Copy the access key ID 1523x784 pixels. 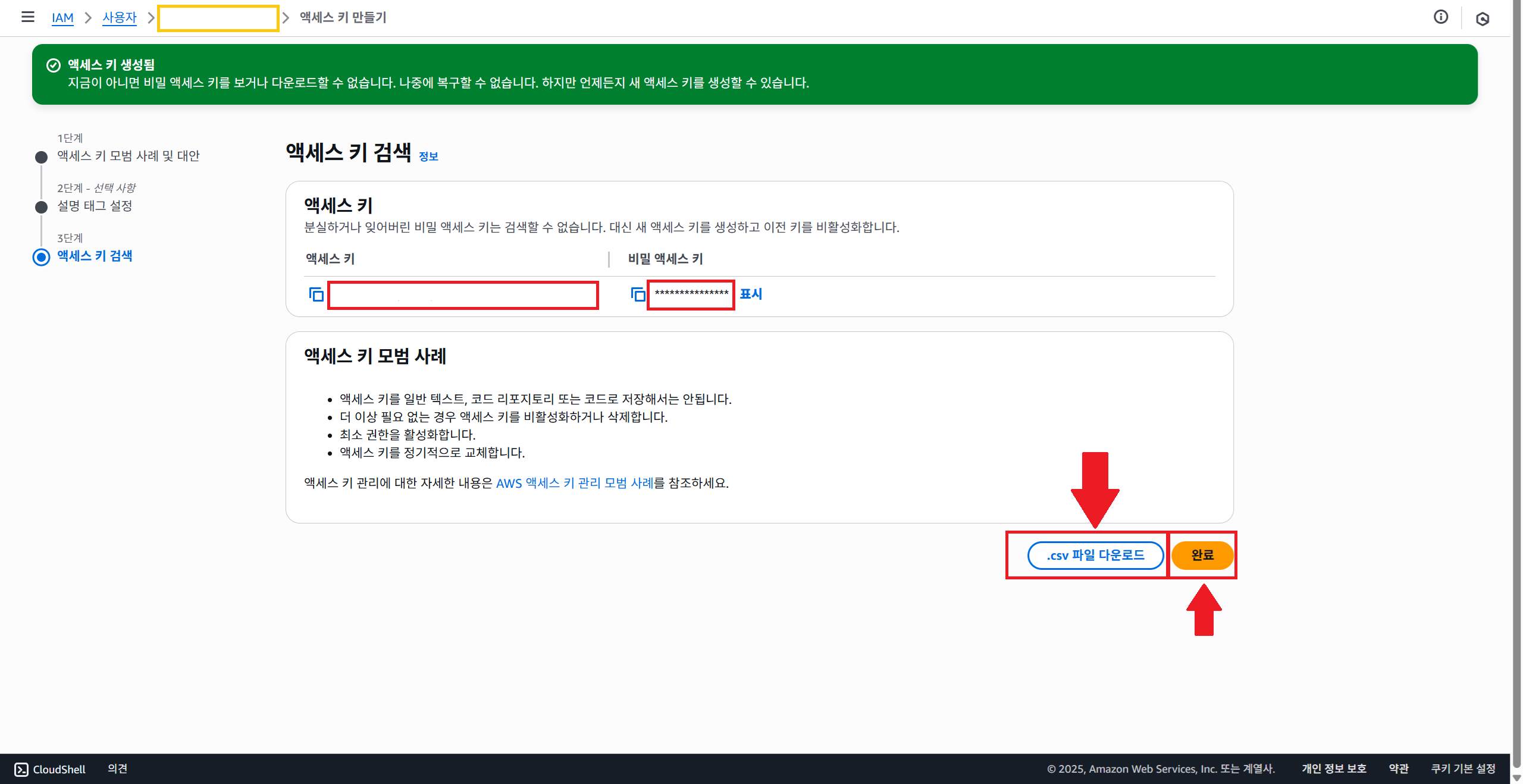coord(316,294)
